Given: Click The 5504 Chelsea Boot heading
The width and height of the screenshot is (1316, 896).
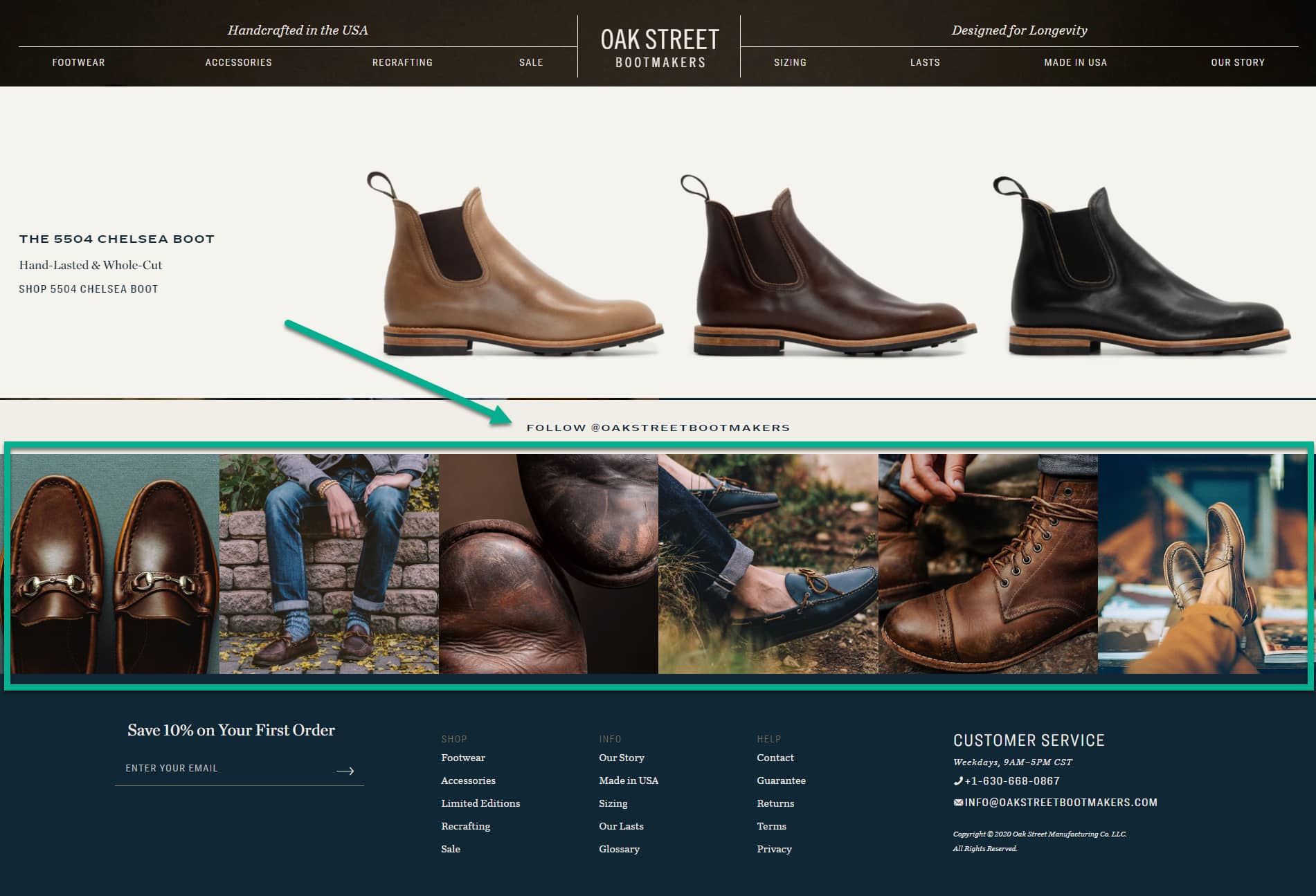Looking at the screenshot, I should pos(117,239).
